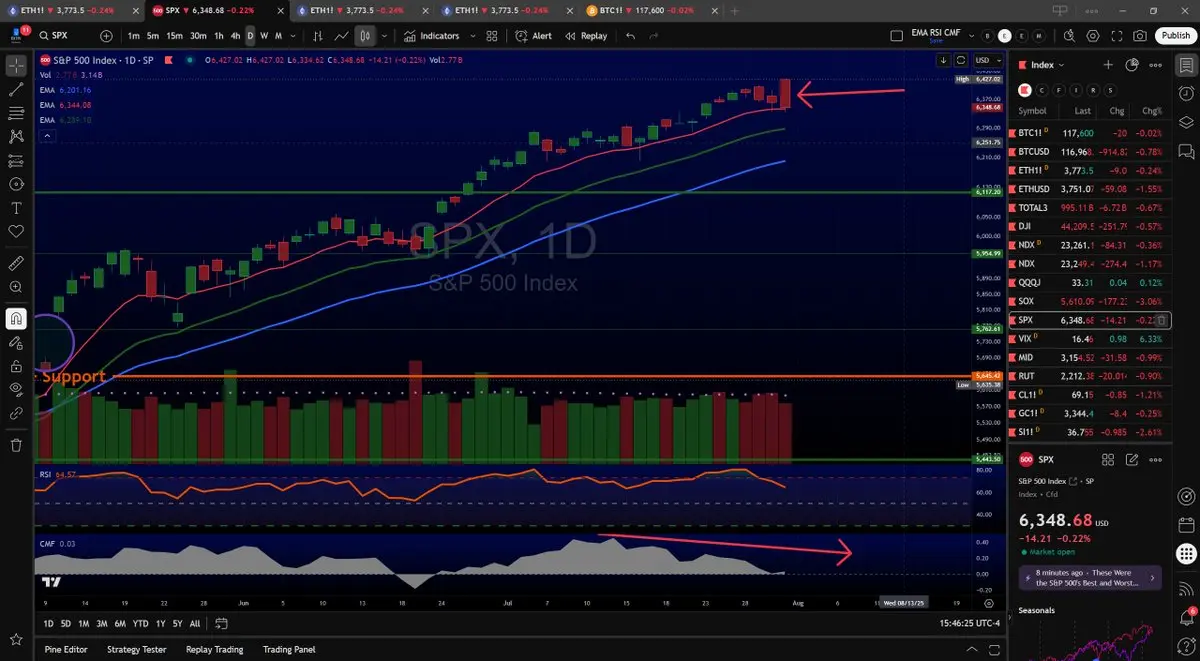Screen dimensions: 1200x661
Task: Open the Trading Panel tab
Action: [x=289, y=649]
